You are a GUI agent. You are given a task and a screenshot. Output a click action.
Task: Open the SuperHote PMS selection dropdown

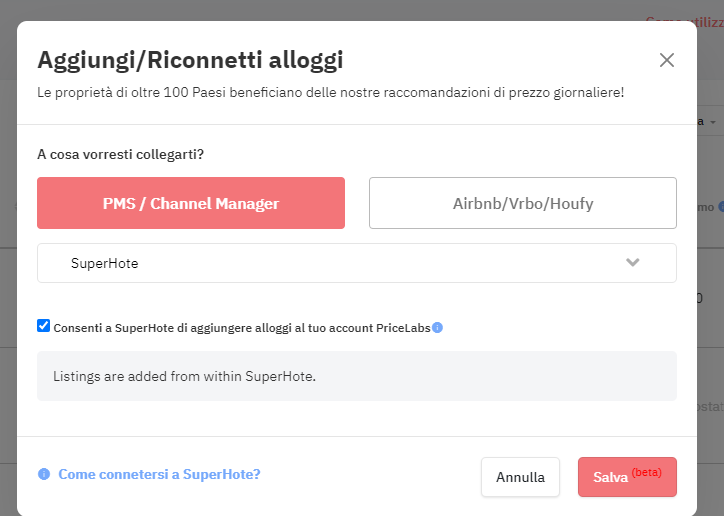(x=356, y=263)
